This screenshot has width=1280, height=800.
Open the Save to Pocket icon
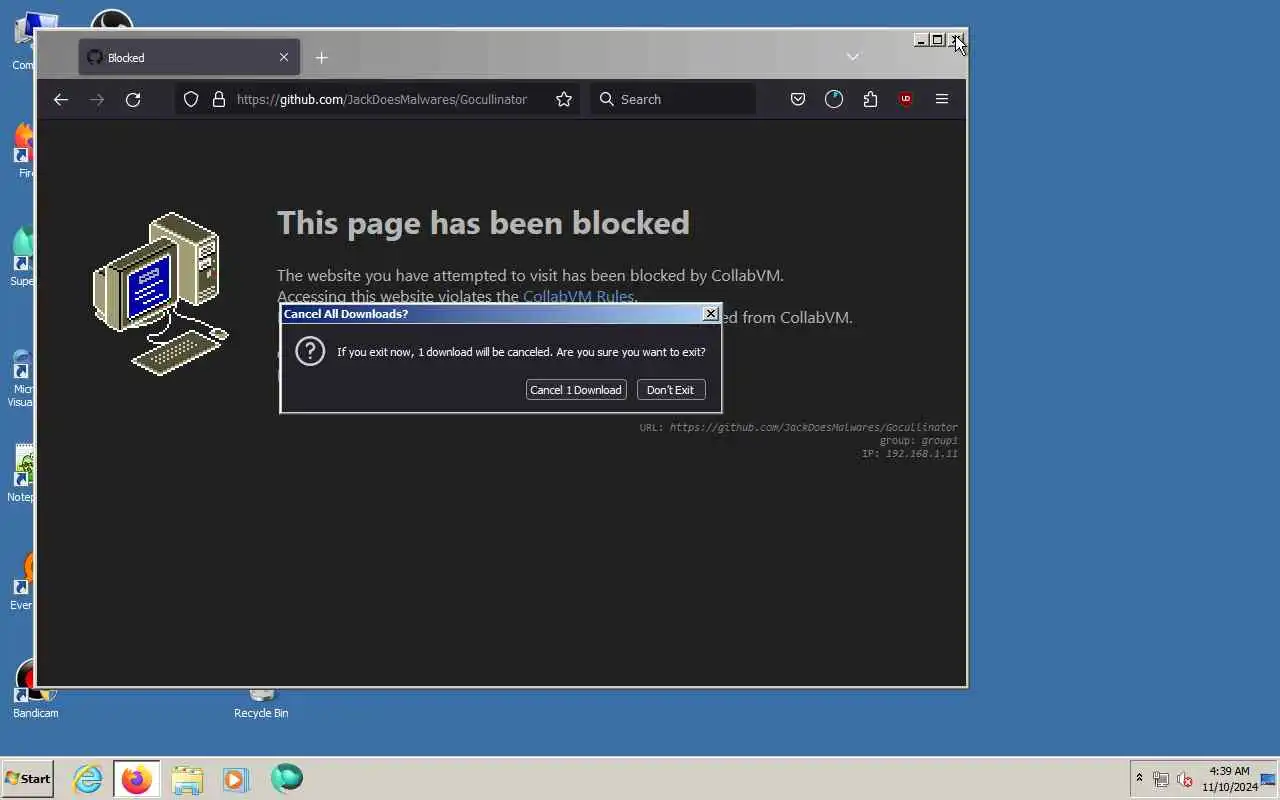point(798,99)
